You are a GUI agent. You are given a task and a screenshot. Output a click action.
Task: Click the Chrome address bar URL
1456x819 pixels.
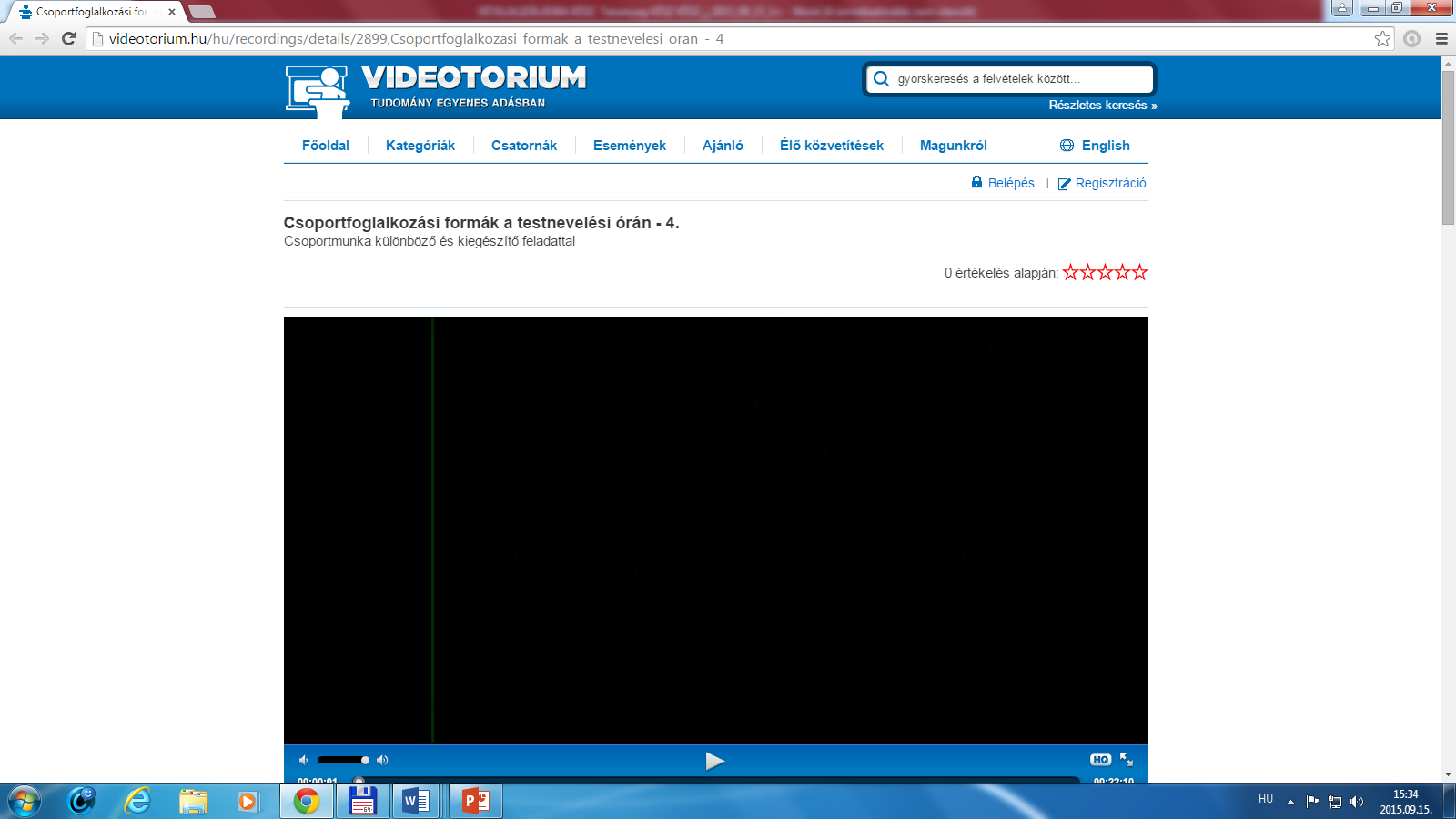click(416, 39)
